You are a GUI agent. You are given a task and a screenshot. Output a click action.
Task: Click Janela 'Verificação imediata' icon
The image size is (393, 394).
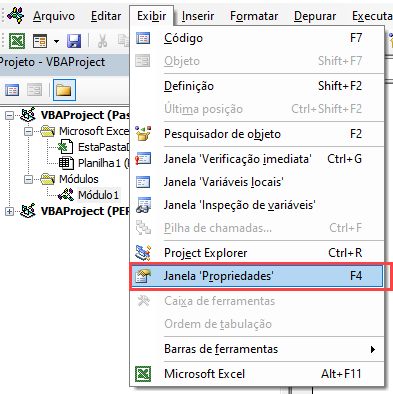click(x=143, y=159)
